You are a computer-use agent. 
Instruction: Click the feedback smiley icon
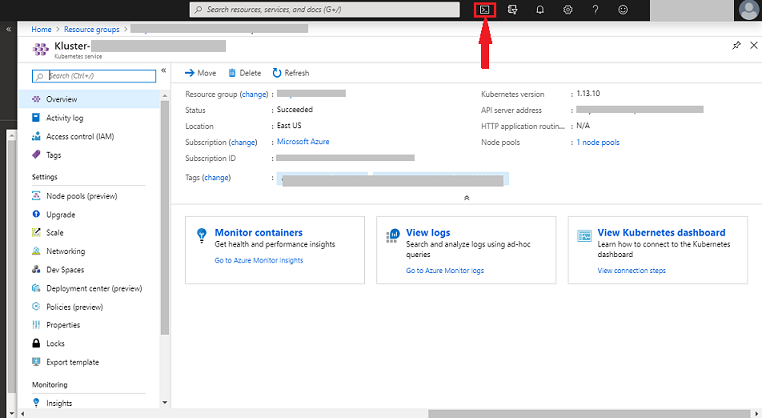click(623, 9)
